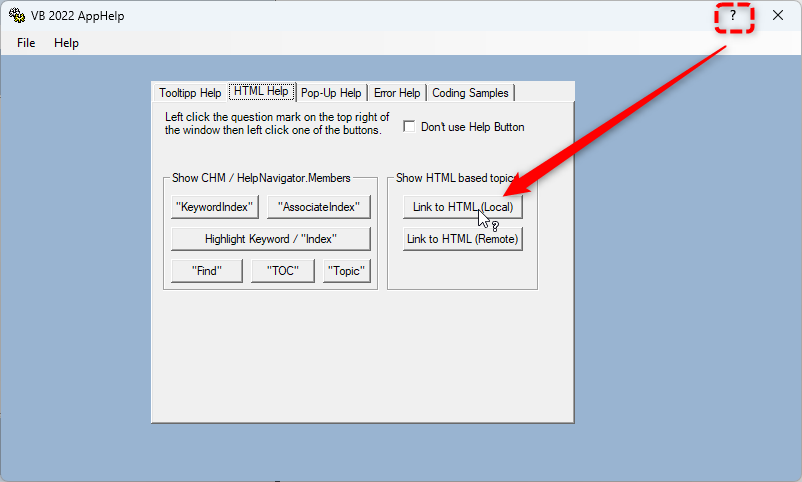This screenshot has height=482, width=802.
Task: Show the Coding Samples tab
Action: coord(470,93)
